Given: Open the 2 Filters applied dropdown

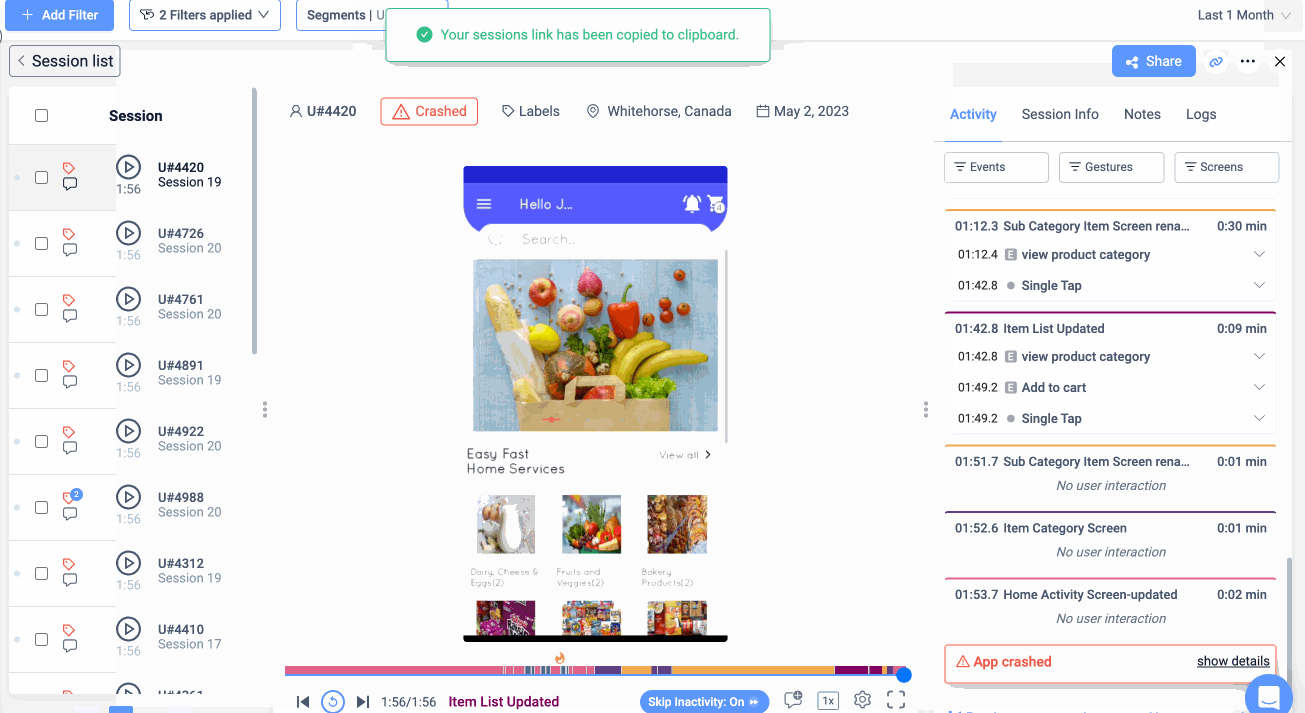Looking at the screenshot, I should [204, 15].
